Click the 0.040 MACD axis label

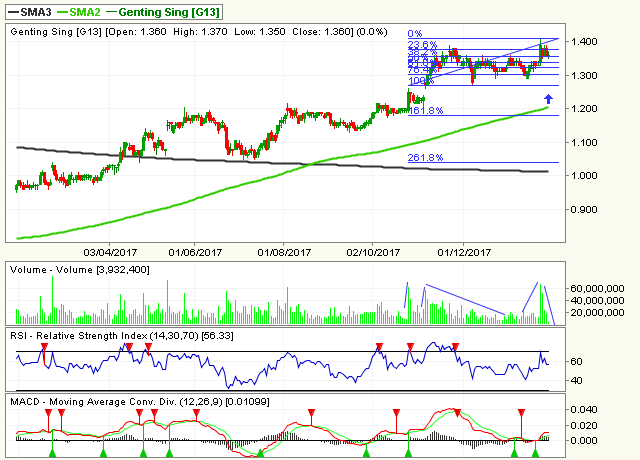point(584,410)
